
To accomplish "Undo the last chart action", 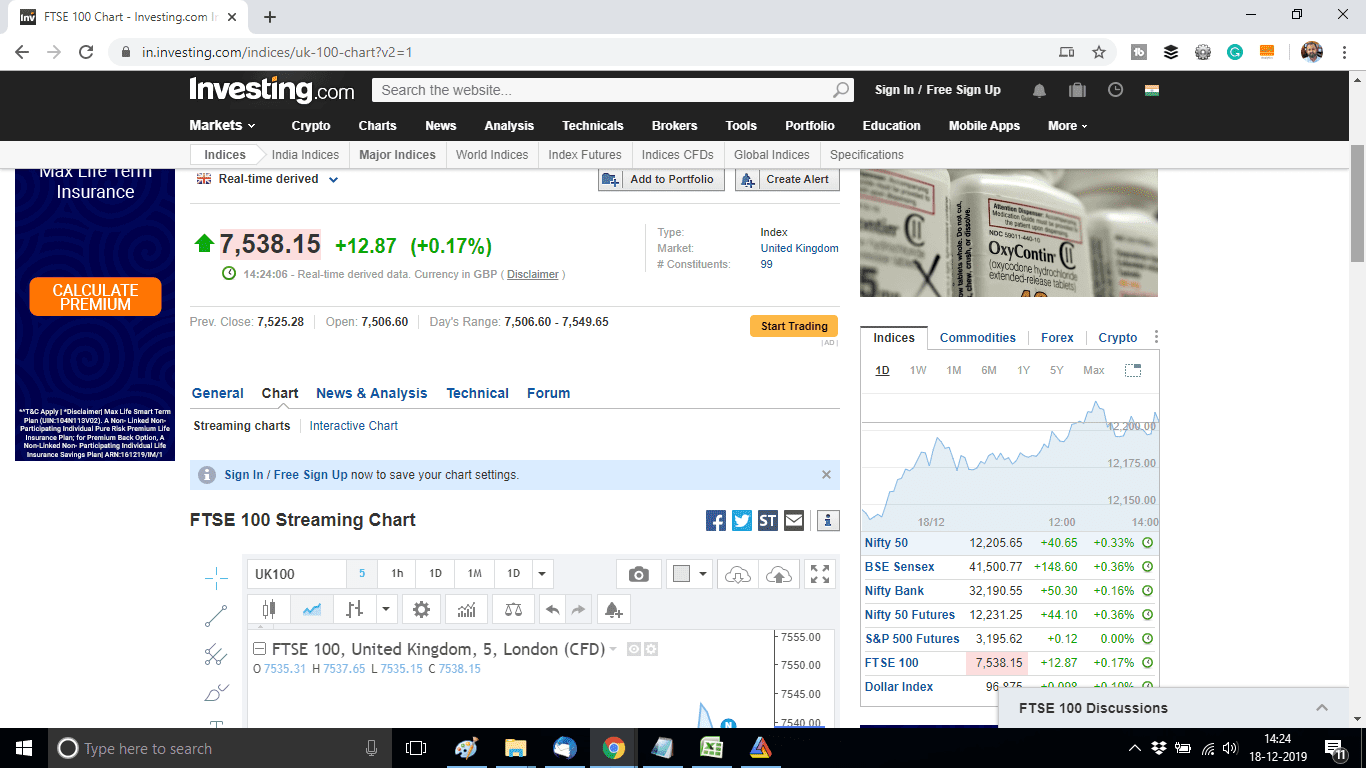I will point(552,609).
